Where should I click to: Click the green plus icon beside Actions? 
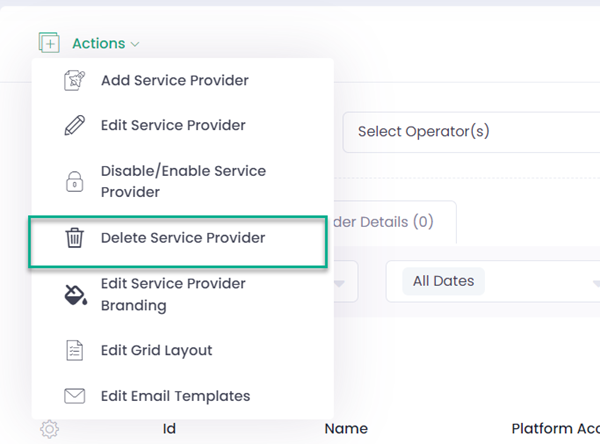48,43
